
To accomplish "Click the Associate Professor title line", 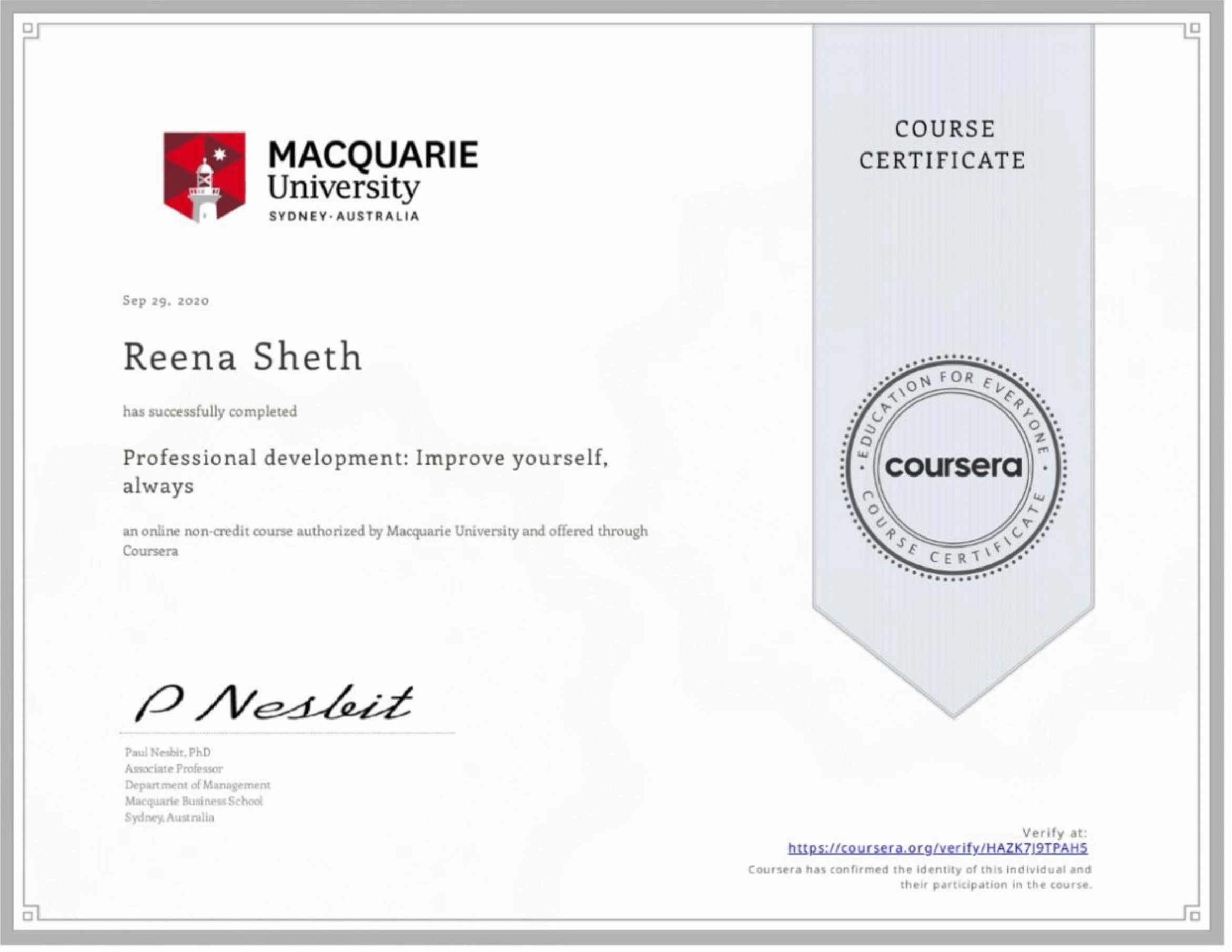I will coord(174,768).
